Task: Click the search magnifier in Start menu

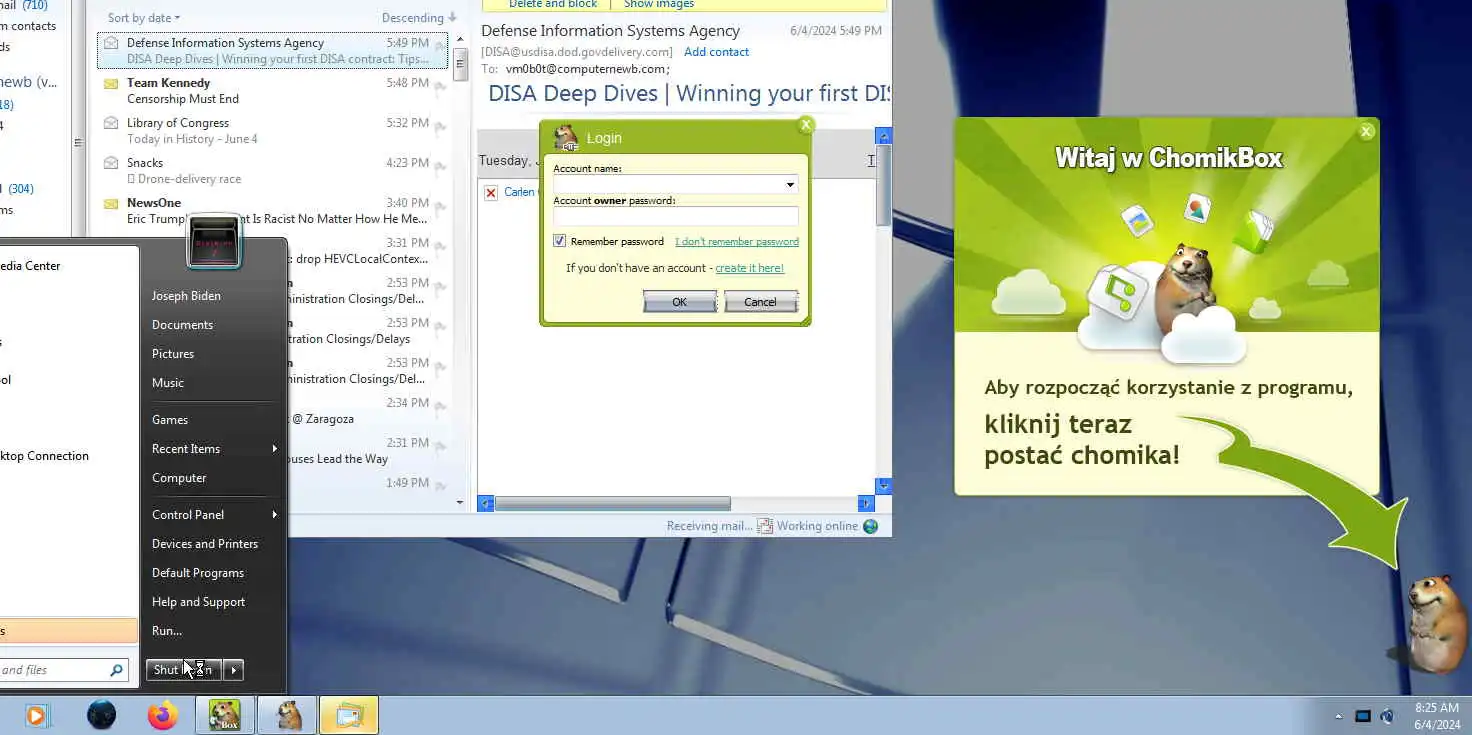Action: [x=117, y=670]
